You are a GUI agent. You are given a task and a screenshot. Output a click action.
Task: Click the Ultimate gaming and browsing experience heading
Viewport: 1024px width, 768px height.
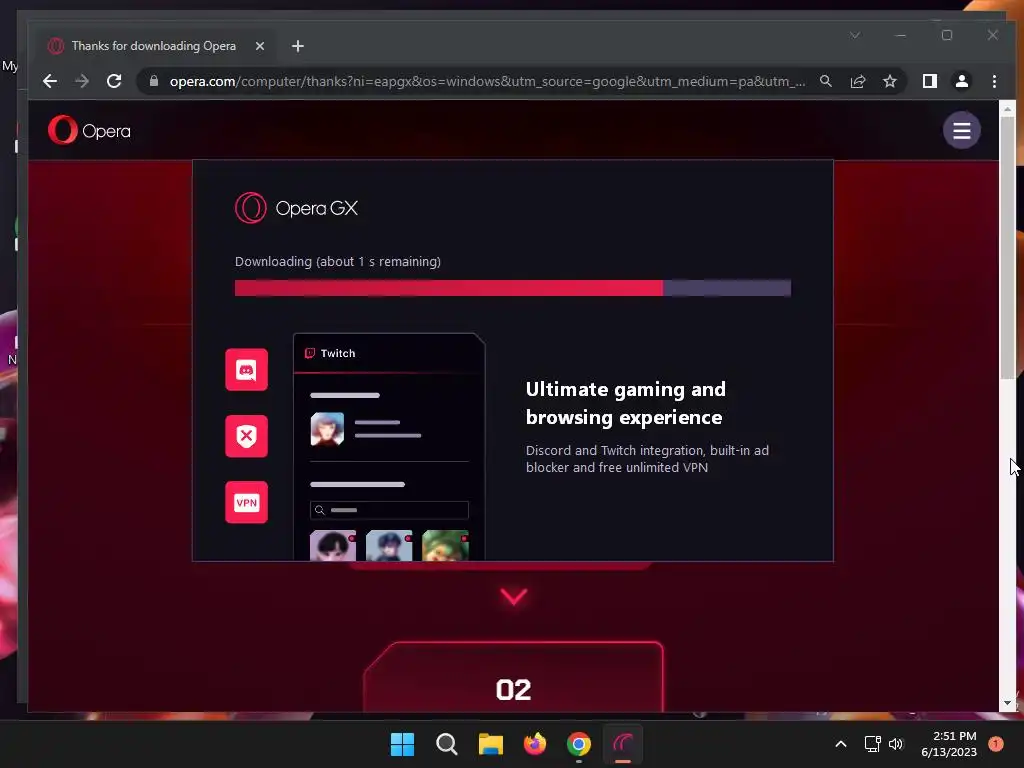click(626, 403)
